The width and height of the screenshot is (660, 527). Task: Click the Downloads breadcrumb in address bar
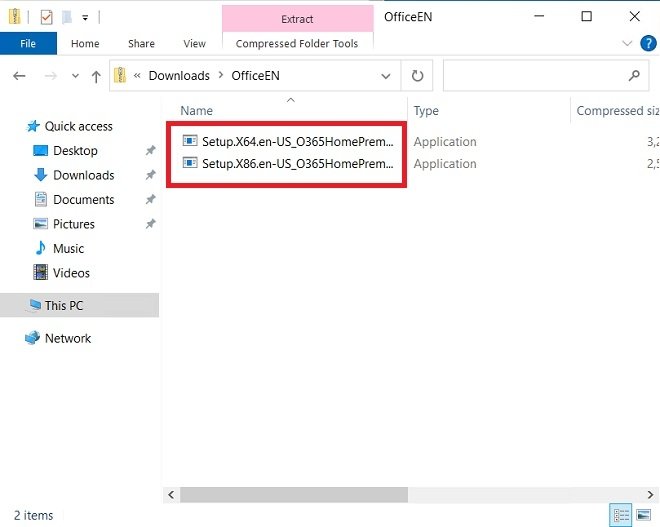tap(179, 76)
